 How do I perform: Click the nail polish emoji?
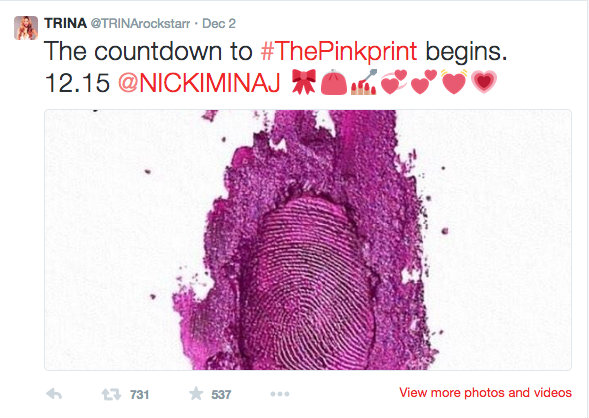click(364, 81)
